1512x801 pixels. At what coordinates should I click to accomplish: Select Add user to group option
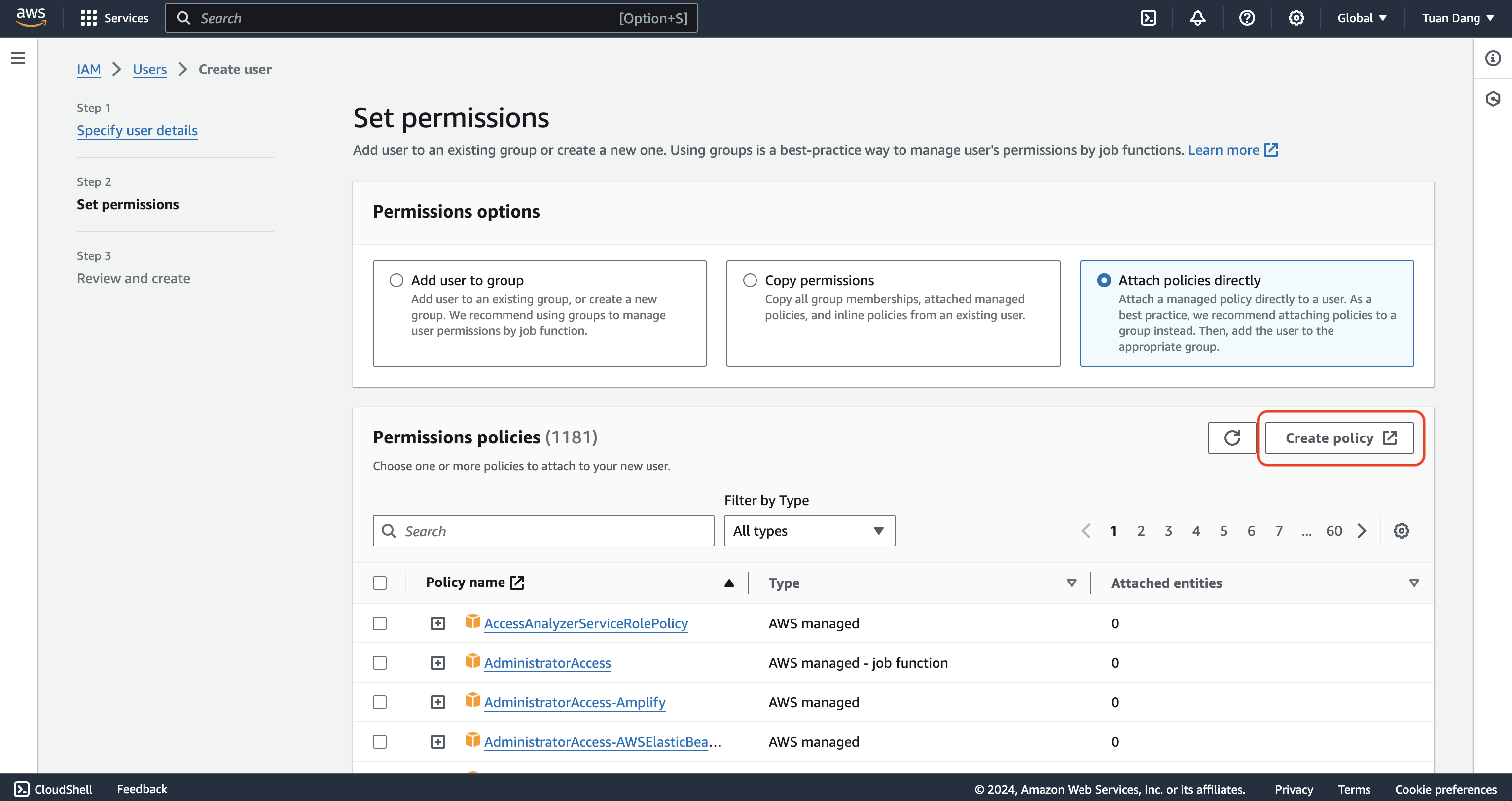tap(397, 280)
